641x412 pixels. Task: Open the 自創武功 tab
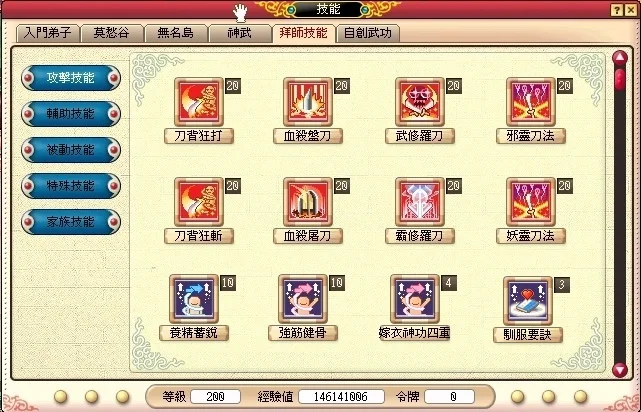[368, 34]
